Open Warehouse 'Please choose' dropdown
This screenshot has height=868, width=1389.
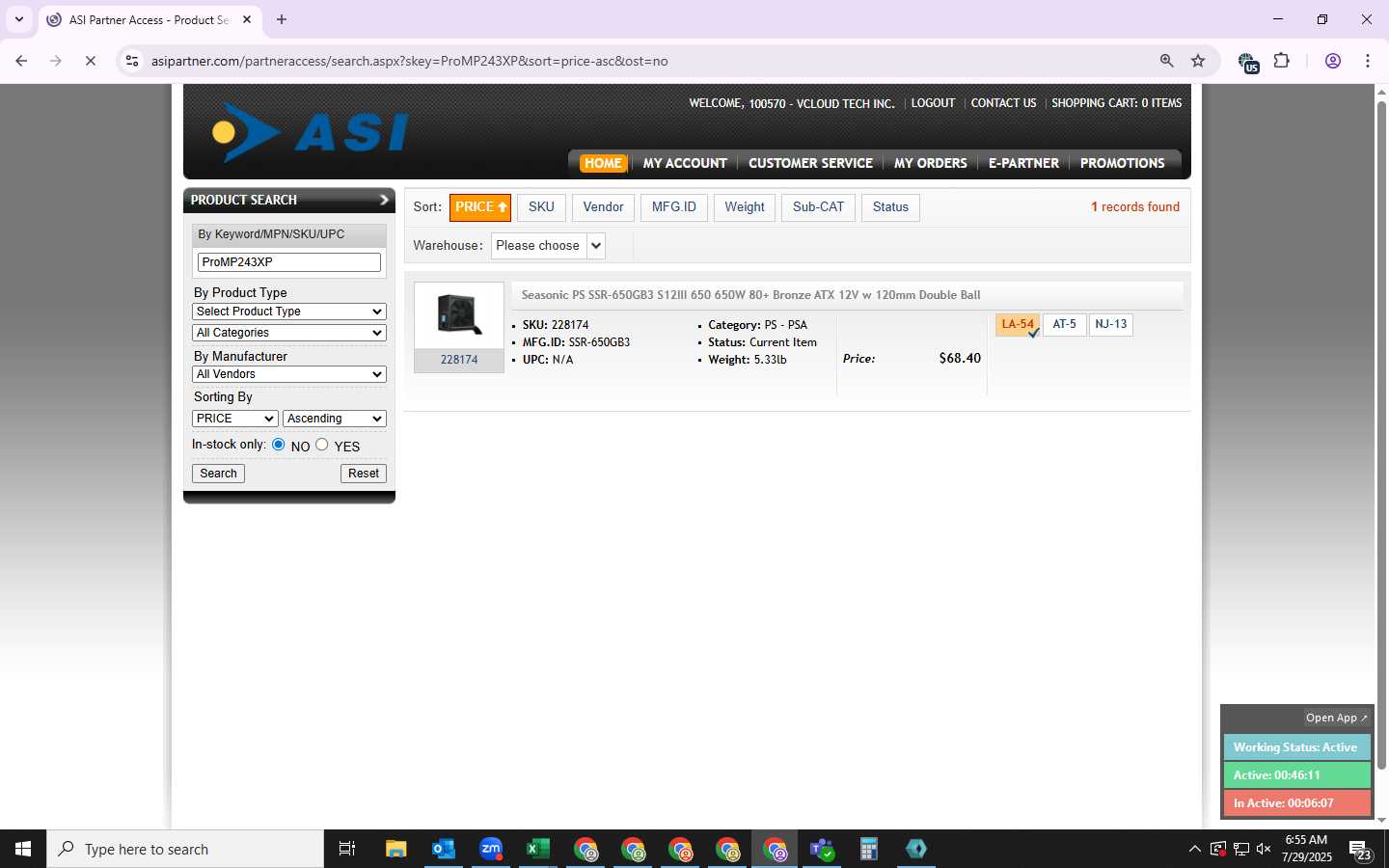pyautogui.click(x=548, y=246)
